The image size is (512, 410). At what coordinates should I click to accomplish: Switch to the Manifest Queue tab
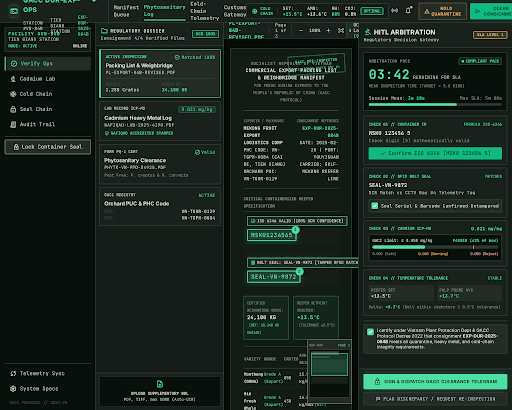tap(126, 11)
